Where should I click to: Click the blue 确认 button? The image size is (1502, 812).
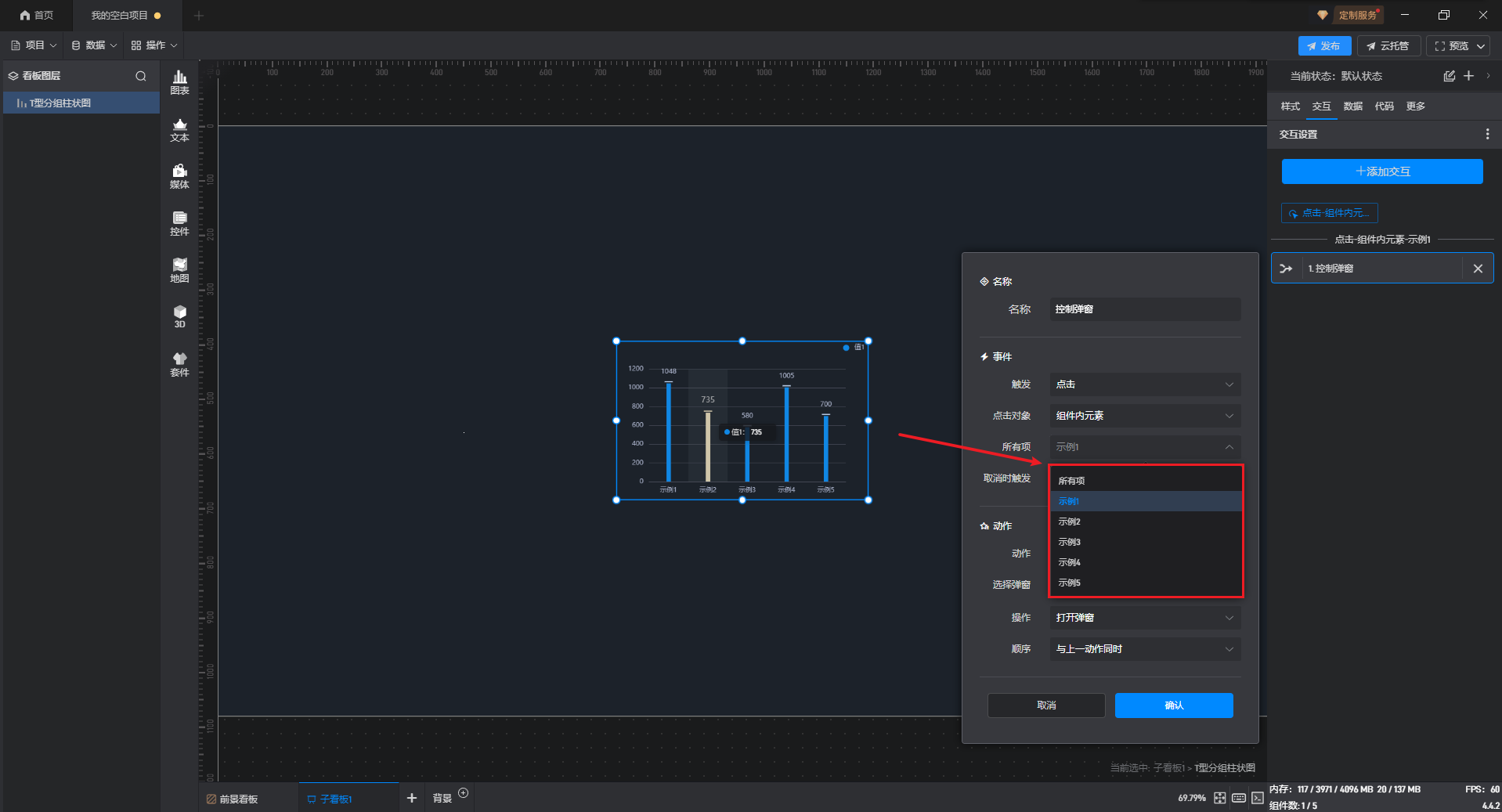1173,706
